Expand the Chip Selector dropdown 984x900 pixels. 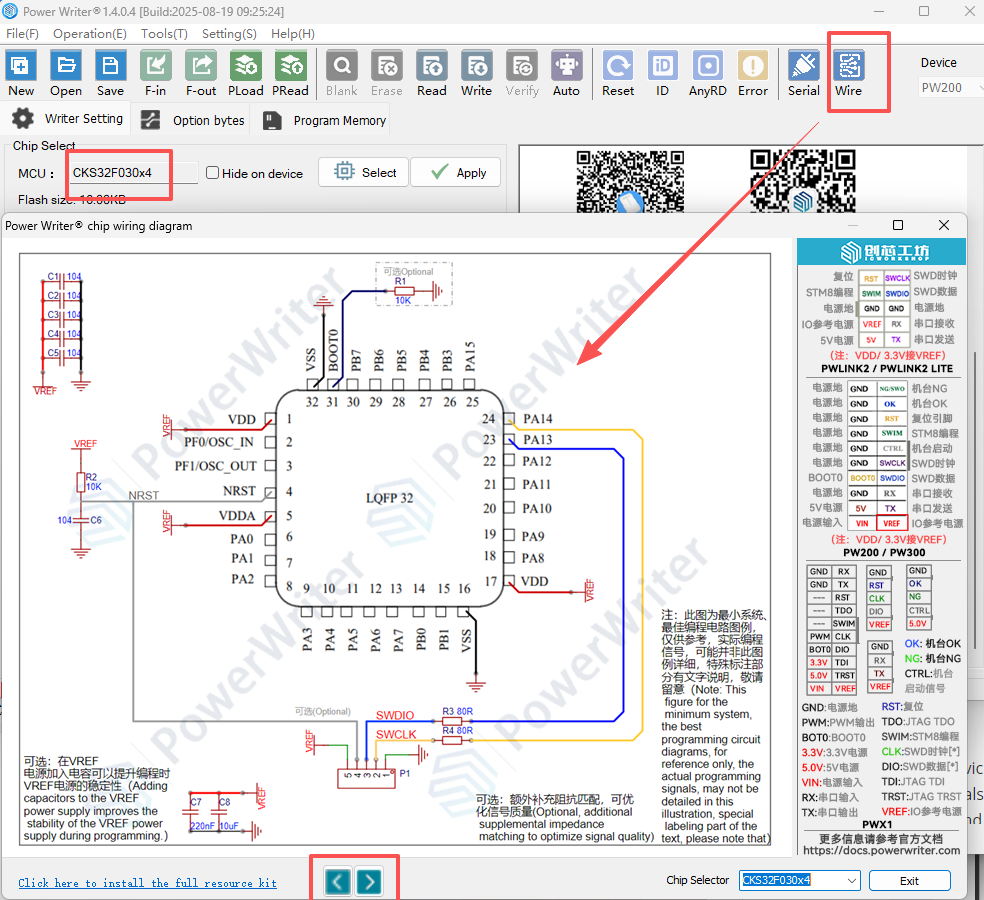coord(852,880)
